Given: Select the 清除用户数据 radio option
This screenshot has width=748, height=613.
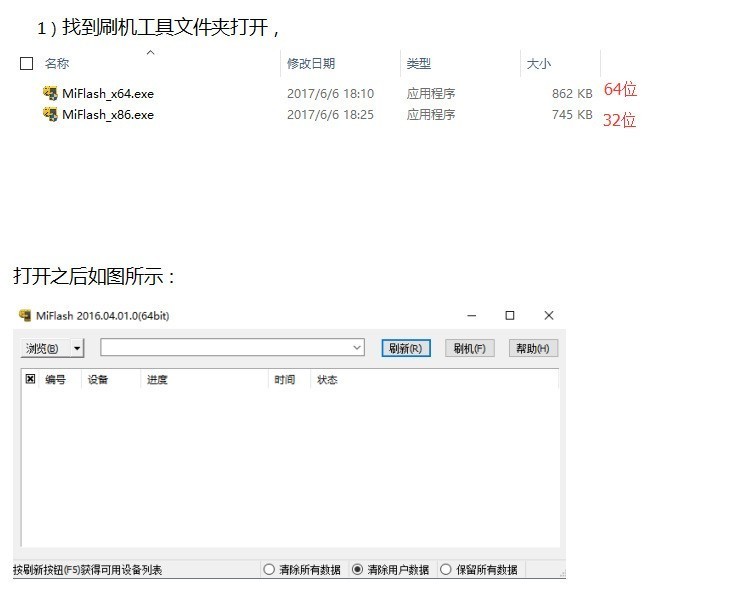Looking at the screenshot, I should [357, 569].
